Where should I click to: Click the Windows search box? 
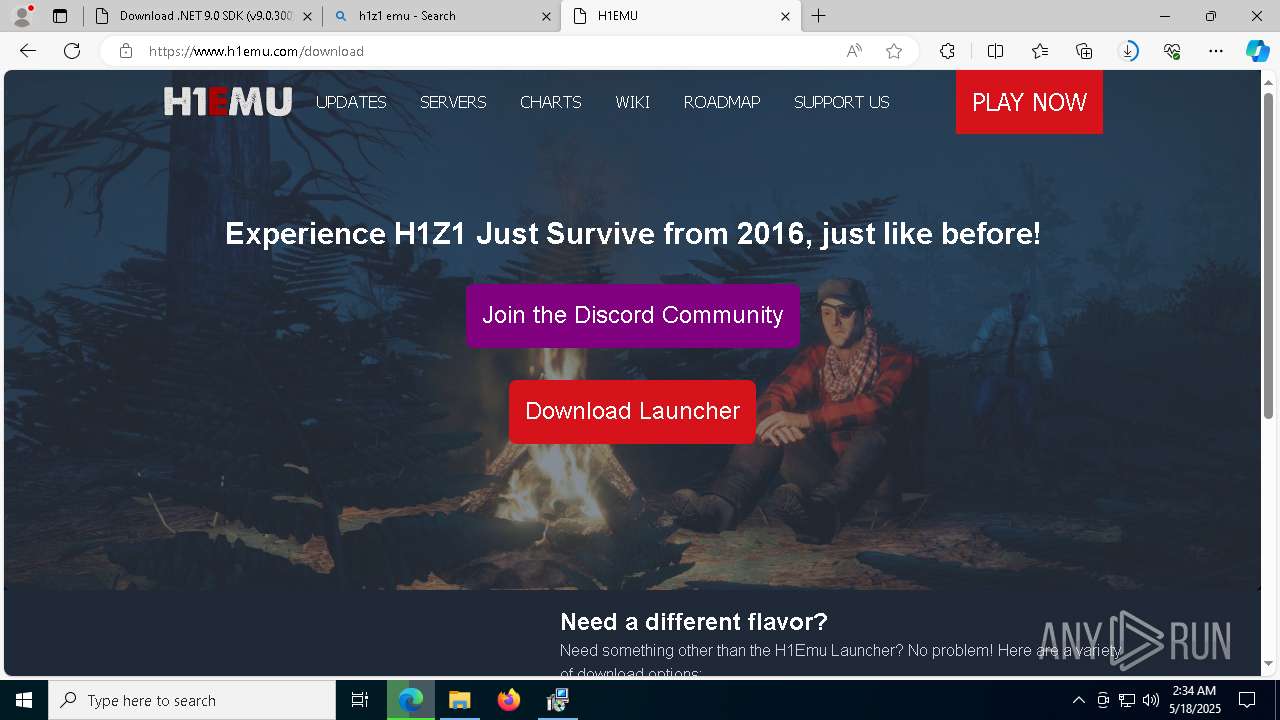point(192,700)
